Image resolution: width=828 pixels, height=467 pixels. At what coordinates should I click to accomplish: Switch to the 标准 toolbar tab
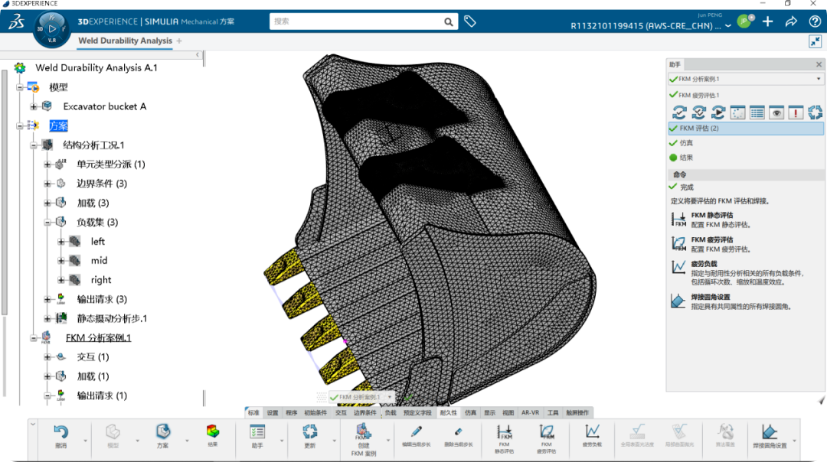click(253, 412)
